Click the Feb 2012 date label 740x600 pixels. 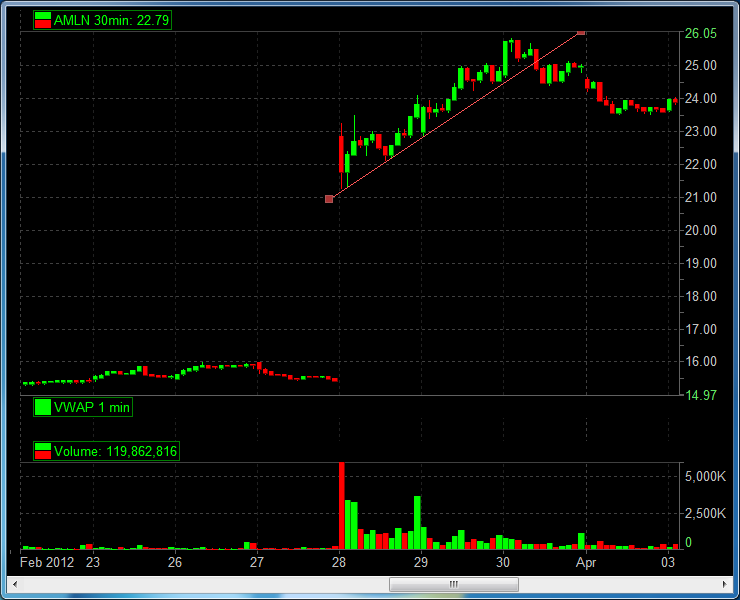[47, 563]
